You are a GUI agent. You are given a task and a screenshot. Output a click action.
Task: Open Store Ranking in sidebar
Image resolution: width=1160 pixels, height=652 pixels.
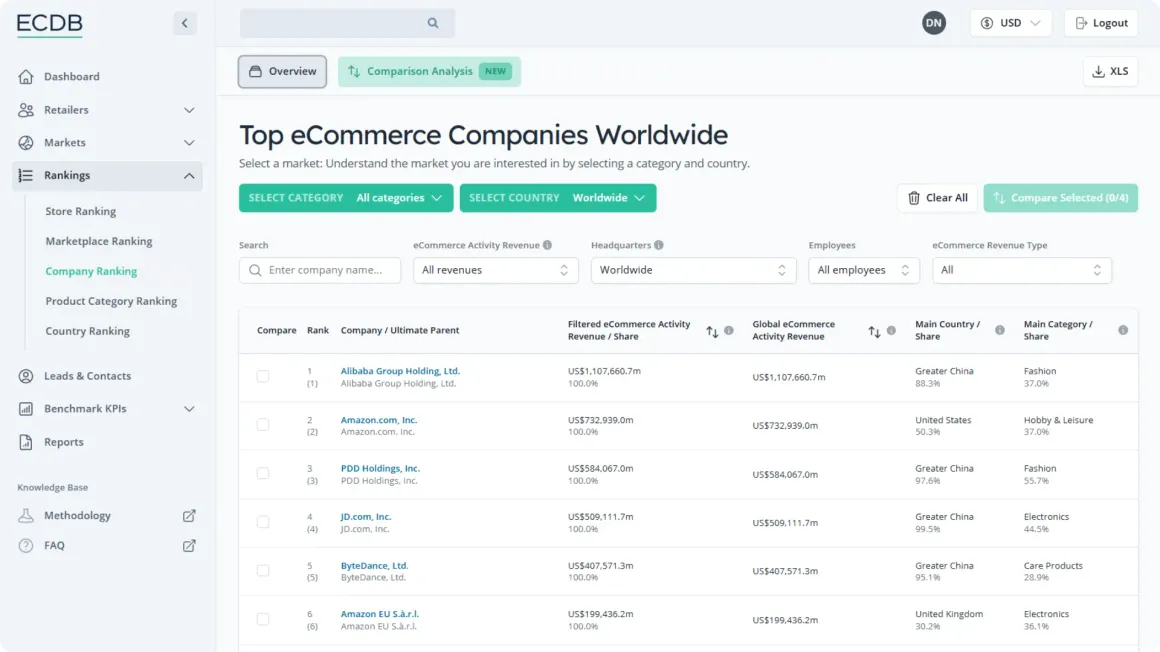pos(81,211)
